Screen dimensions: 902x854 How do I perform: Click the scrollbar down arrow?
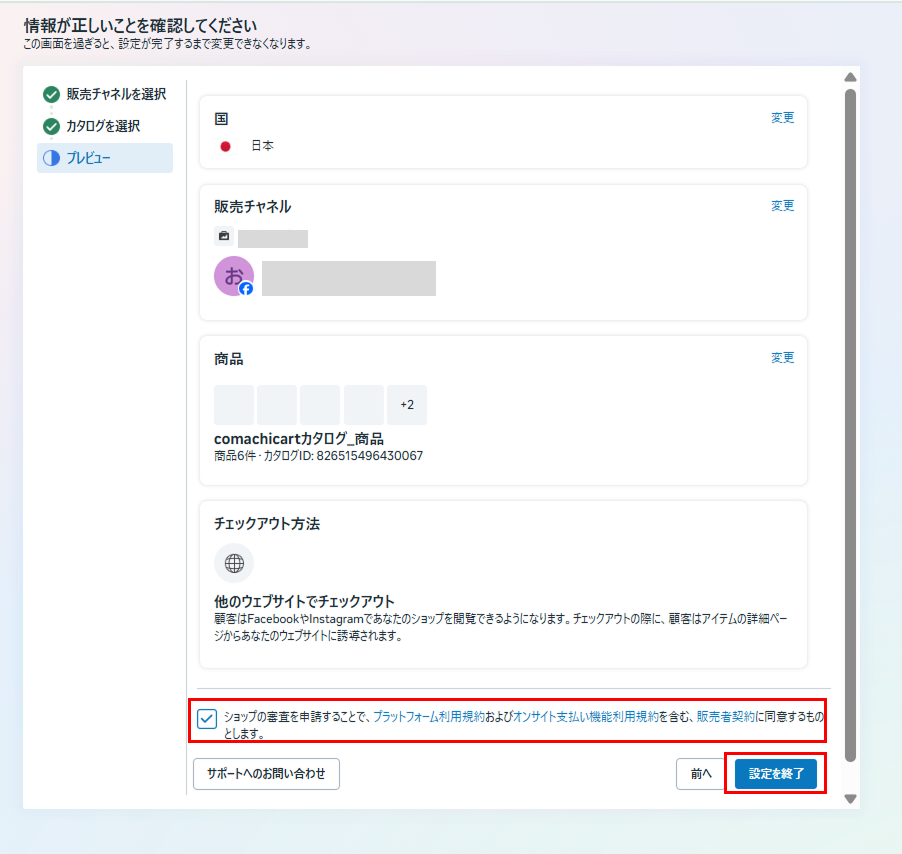tap(850, 798)
